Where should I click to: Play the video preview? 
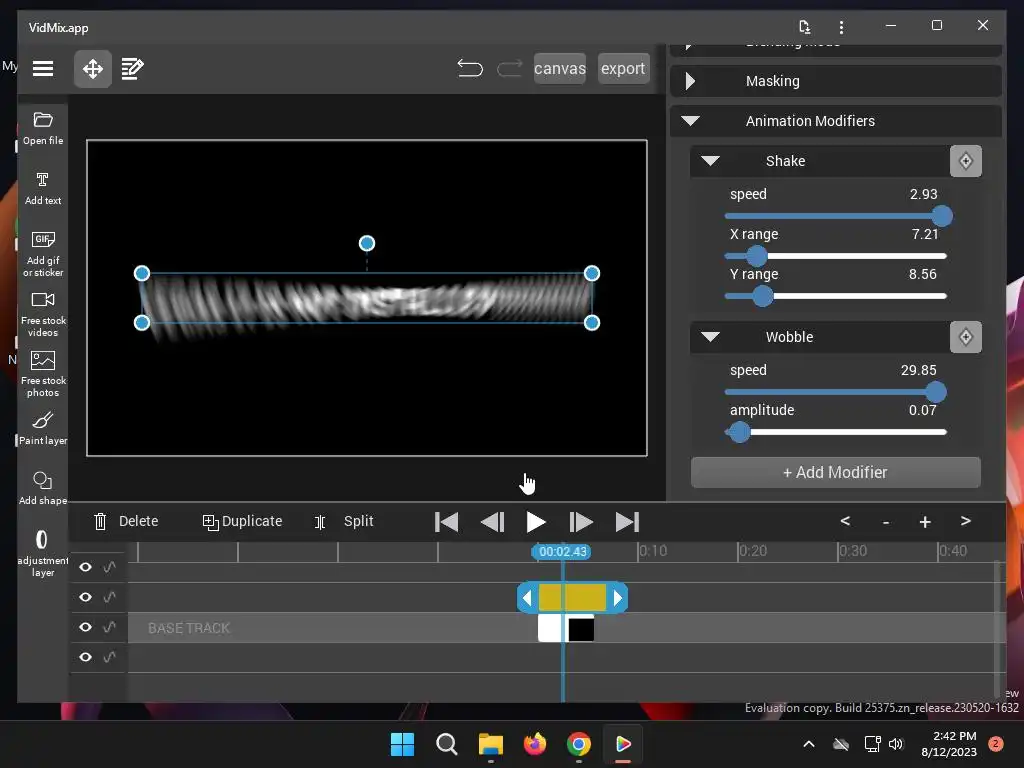pyautogui.click(x=536, y=522)
